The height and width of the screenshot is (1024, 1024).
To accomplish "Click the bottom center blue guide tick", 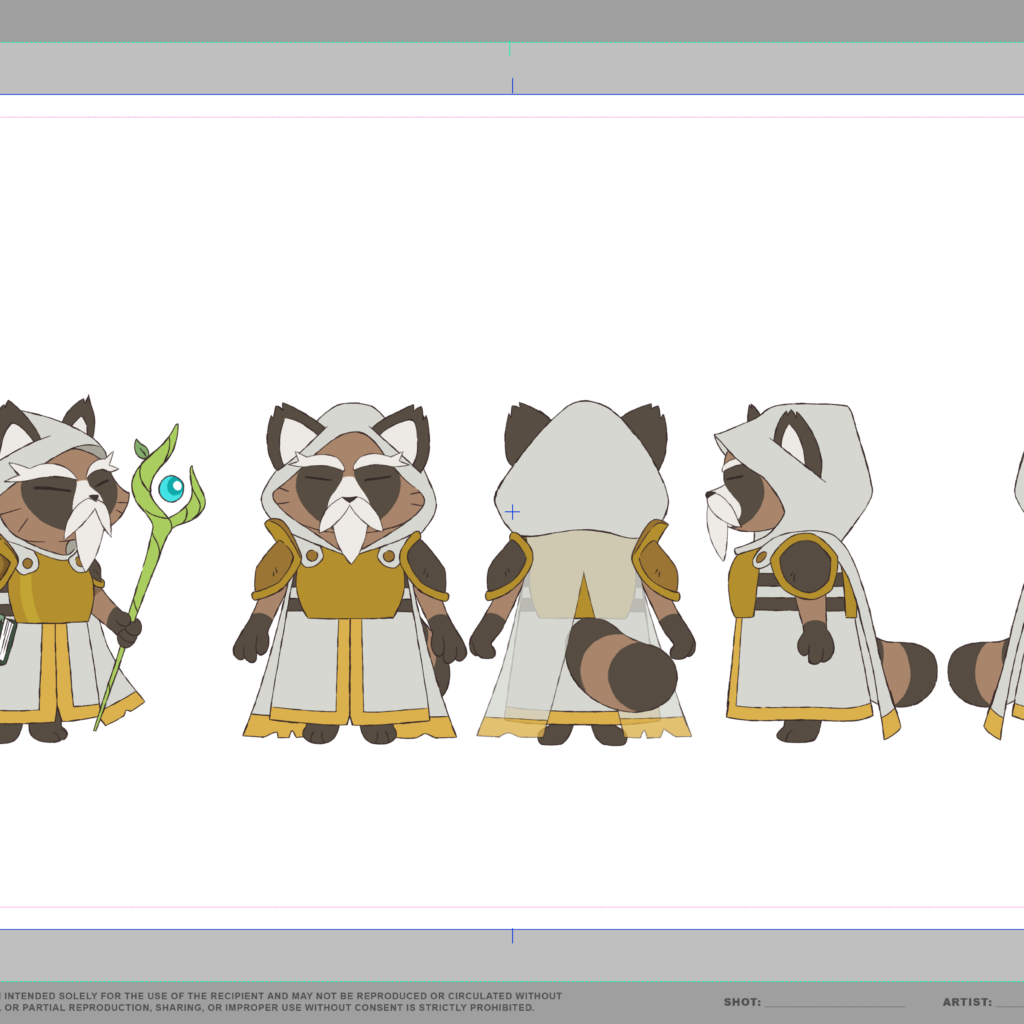I will pyautogui.click(x=512, y=936).
